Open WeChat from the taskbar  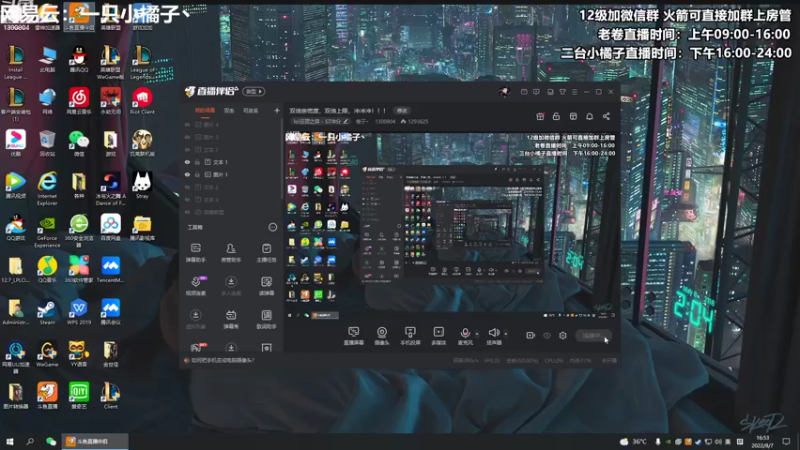tap(51, 441)
